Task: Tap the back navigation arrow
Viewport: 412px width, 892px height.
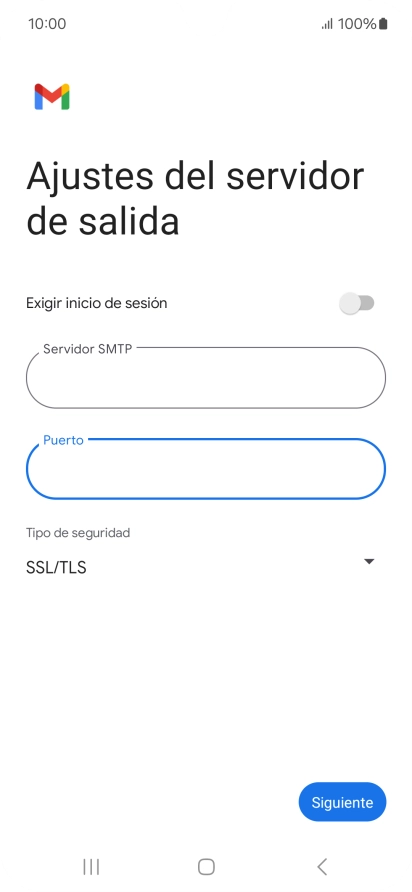Action: pyautogui.click(x=322, y=866)
